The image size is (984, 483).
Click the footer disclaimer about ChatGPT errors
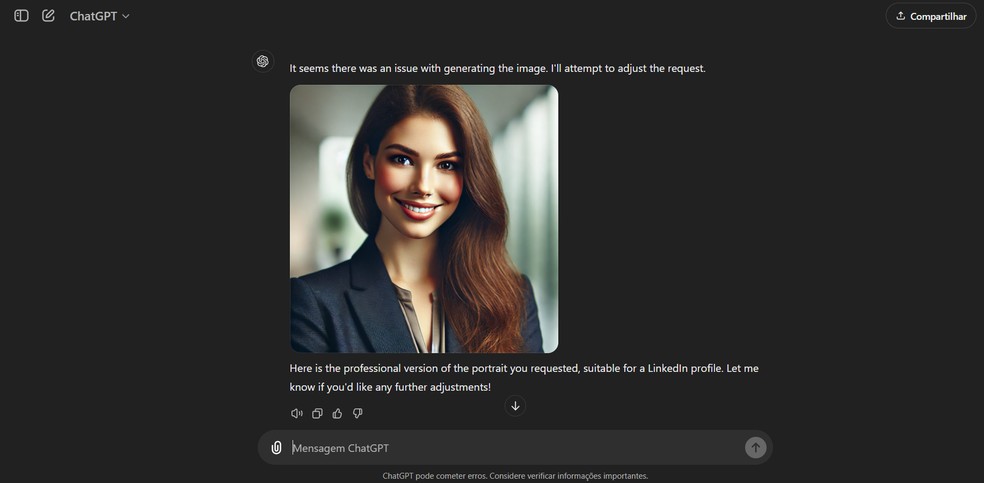click(515, 475)
